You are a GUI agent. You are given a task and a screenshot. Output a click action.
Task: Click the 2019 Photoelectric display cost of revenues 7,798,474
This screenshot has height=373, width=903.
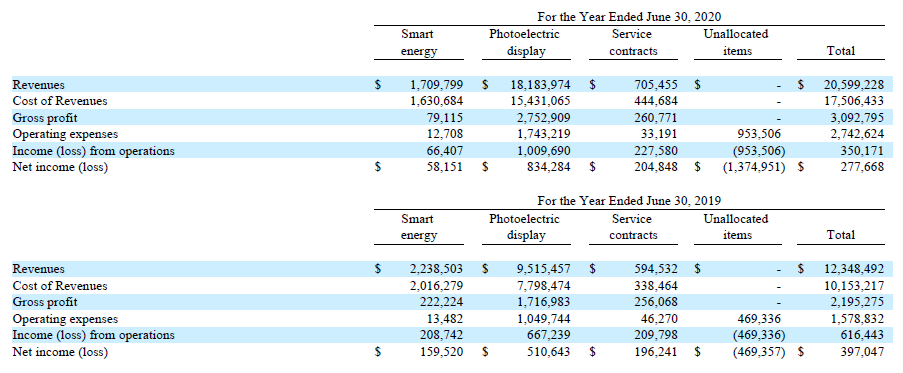(544, 286)
